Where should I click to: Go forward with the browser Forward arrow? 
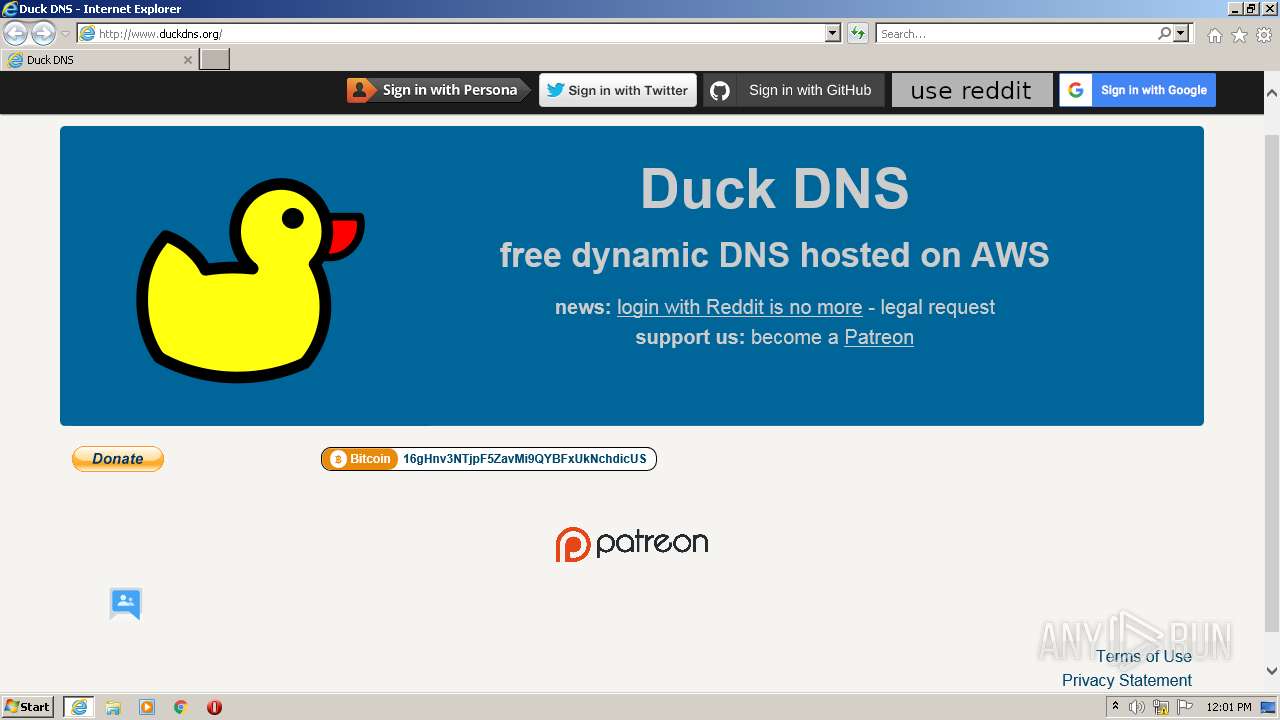click(43, 33)
